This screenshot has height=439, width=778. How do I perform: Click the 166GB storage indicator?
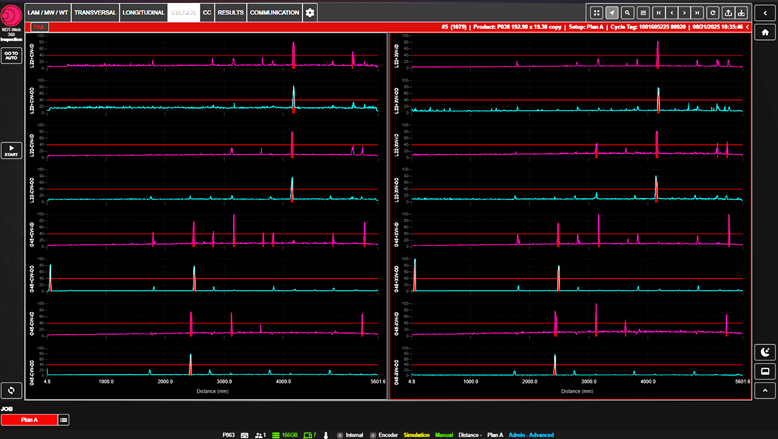point(285,435)
